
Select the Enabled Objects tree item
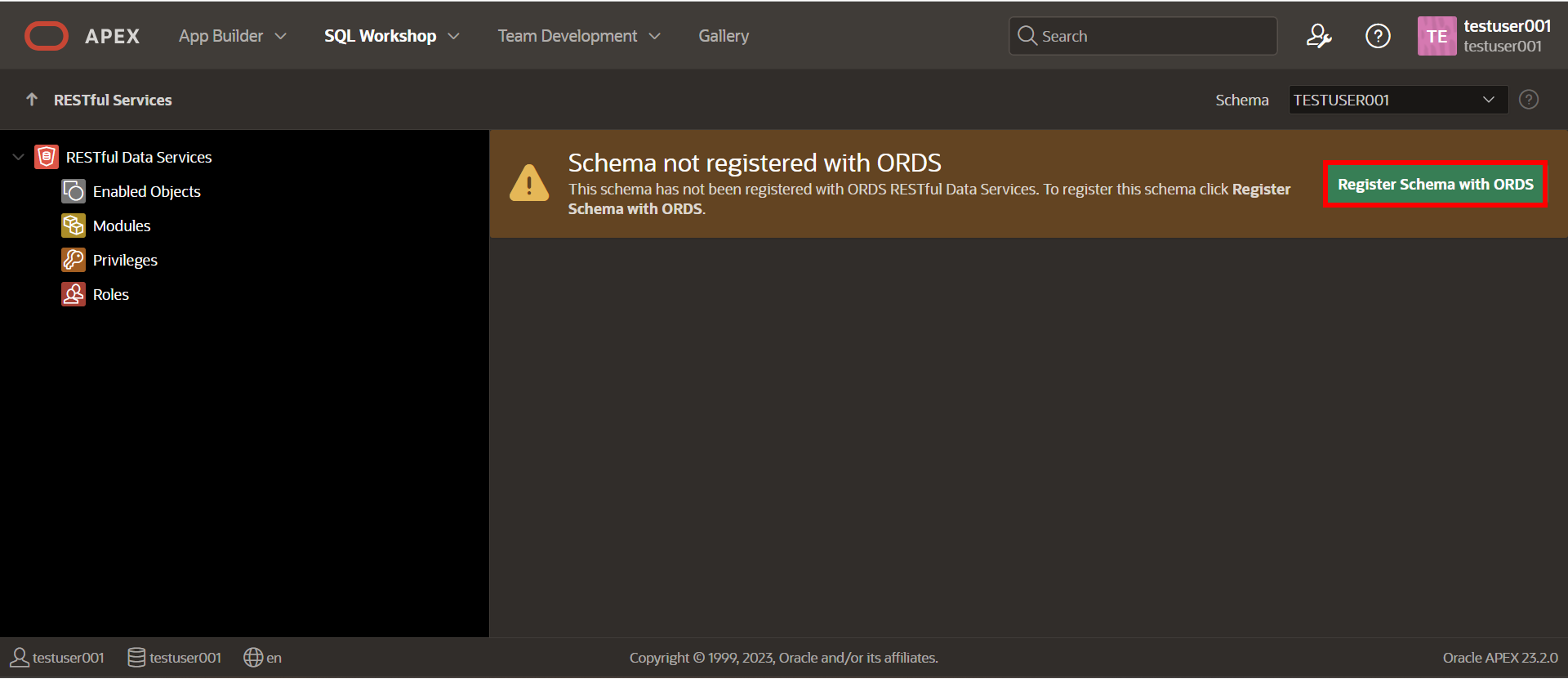pos(147,191)
